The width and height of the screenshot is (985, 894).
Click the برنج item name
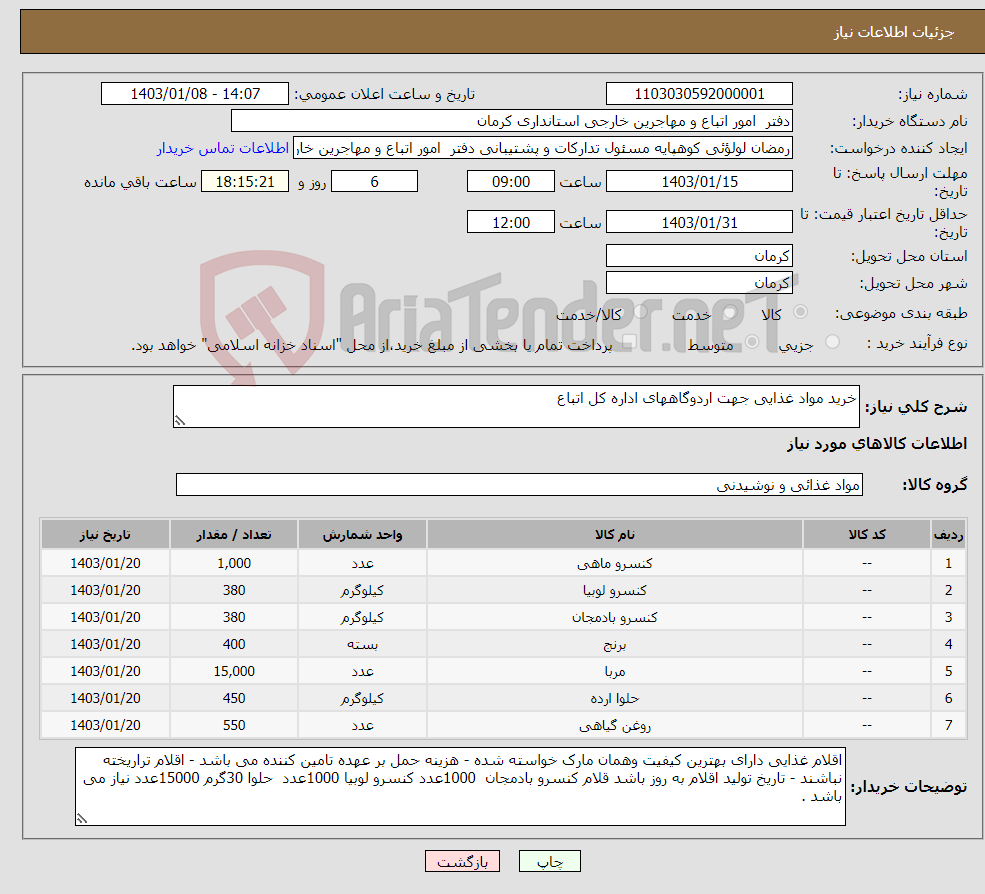pyautogui.click(x=614, y=645)
